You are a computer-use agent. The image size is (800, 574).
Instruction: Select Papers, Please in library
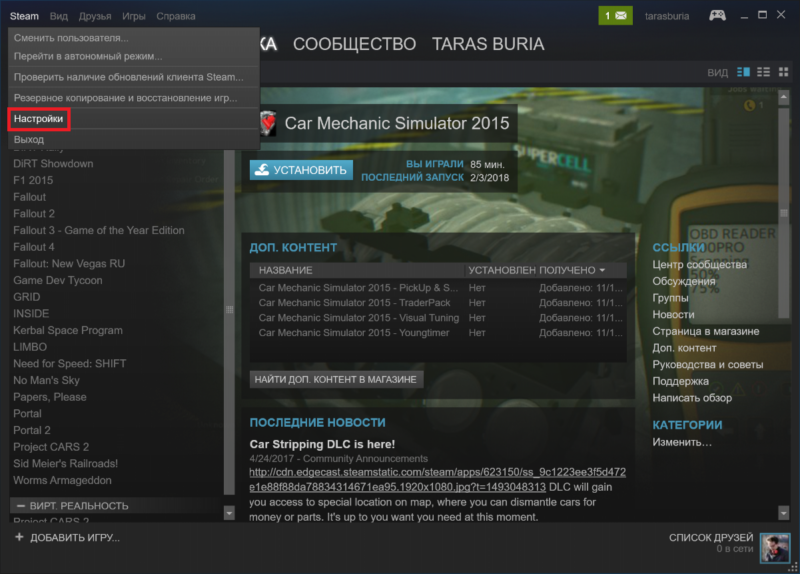click(49, 397)
